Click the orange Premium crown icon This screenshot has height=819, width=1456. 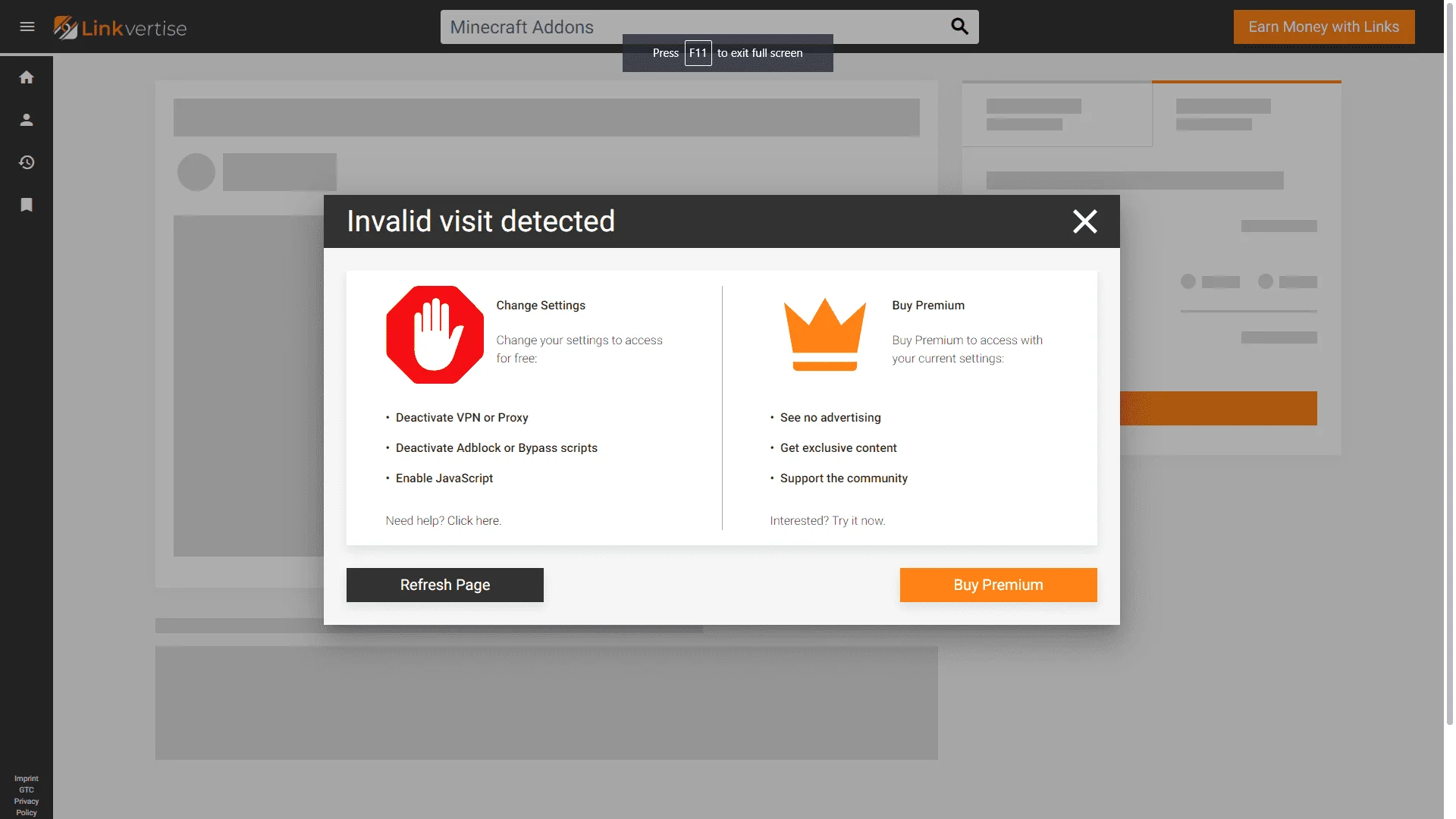[825, 334]
